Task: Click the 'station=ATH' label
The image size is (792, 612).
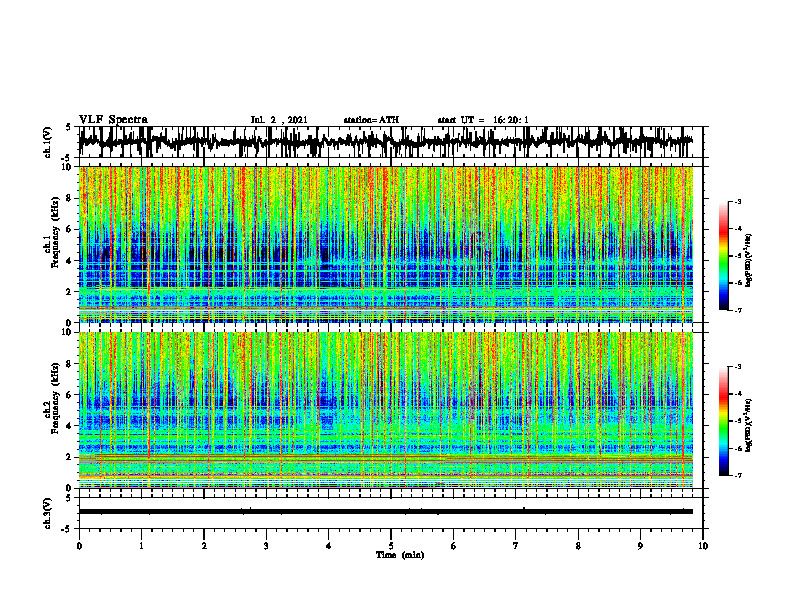Action: coord(371,120)
